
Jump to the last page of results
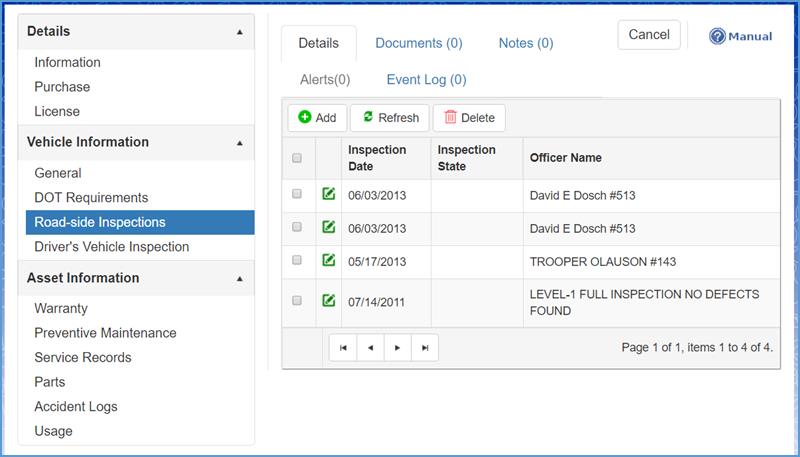click(425, 347)
